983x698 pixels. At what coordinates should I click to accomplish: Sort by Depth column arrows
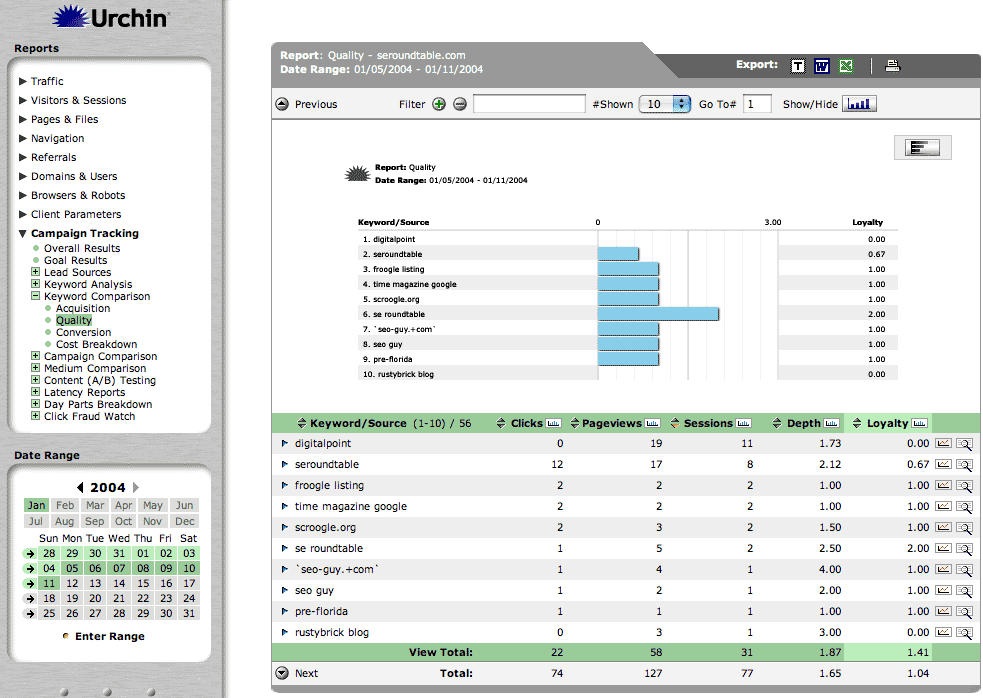pos(777,423)
